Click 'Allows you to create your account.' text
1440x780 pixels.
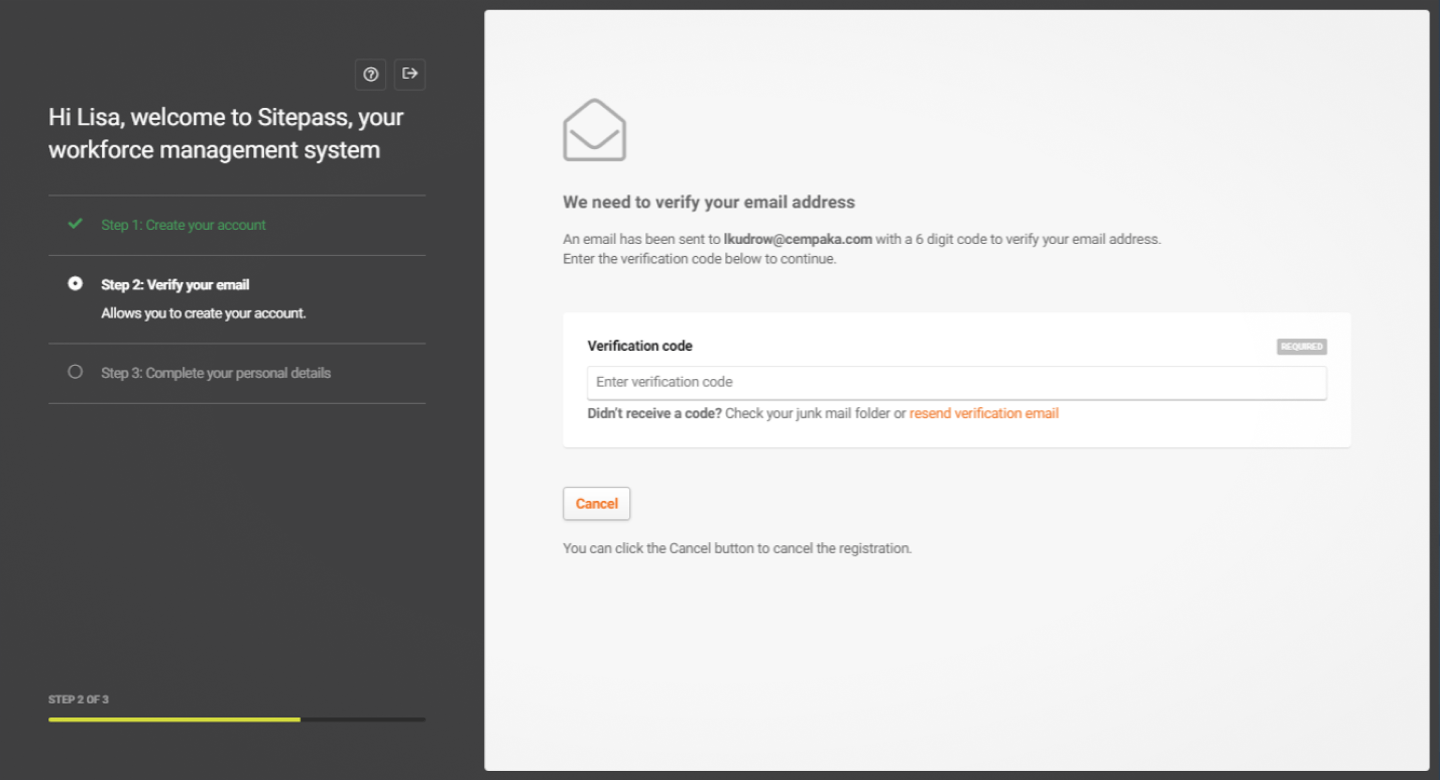pos(203,313)
